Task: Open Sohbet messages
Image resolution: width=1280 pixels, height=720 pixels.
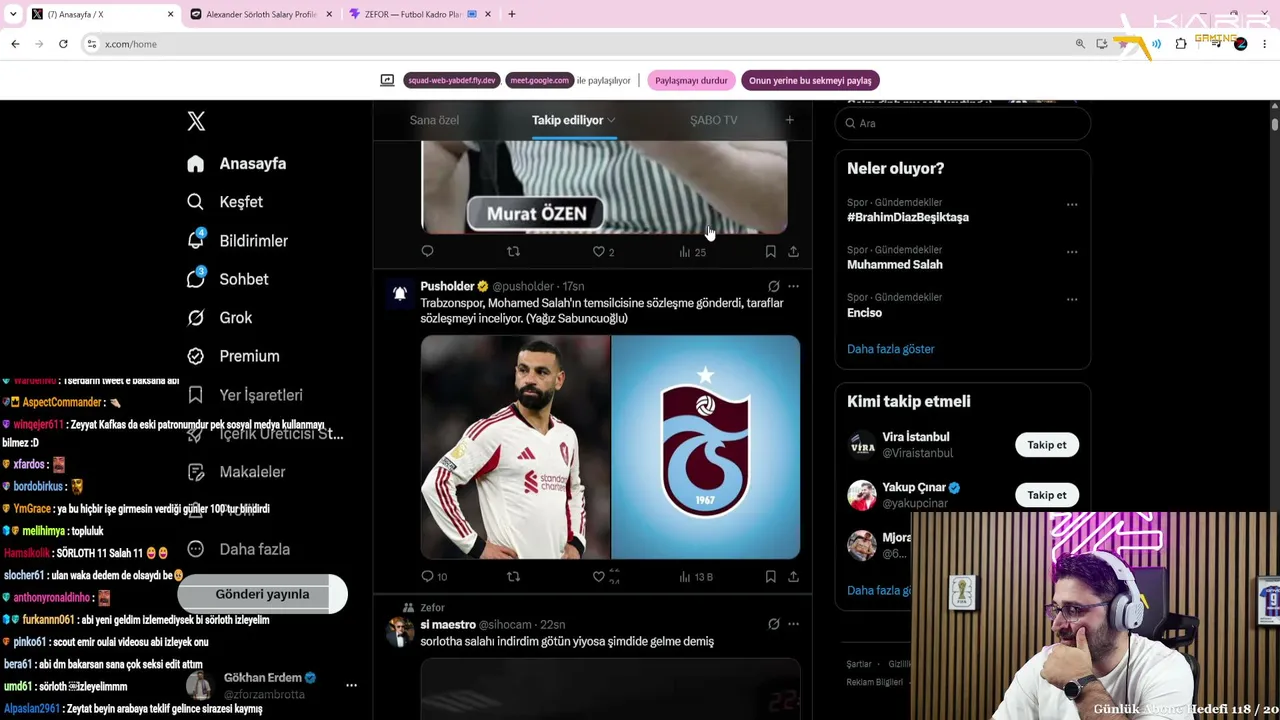Action: point(227,279)
